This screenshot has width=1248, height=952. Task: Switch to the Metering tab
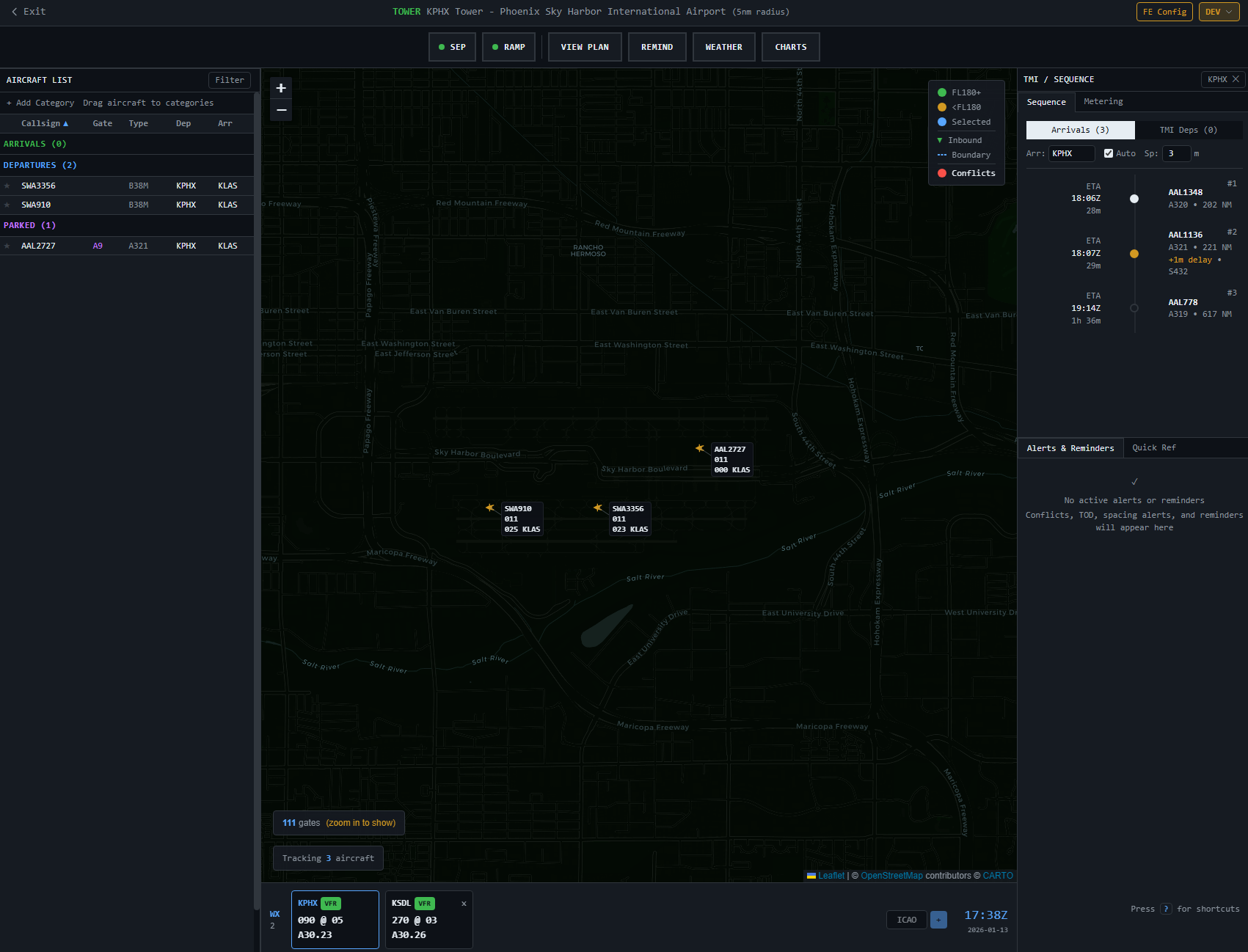click(1103, 101)
